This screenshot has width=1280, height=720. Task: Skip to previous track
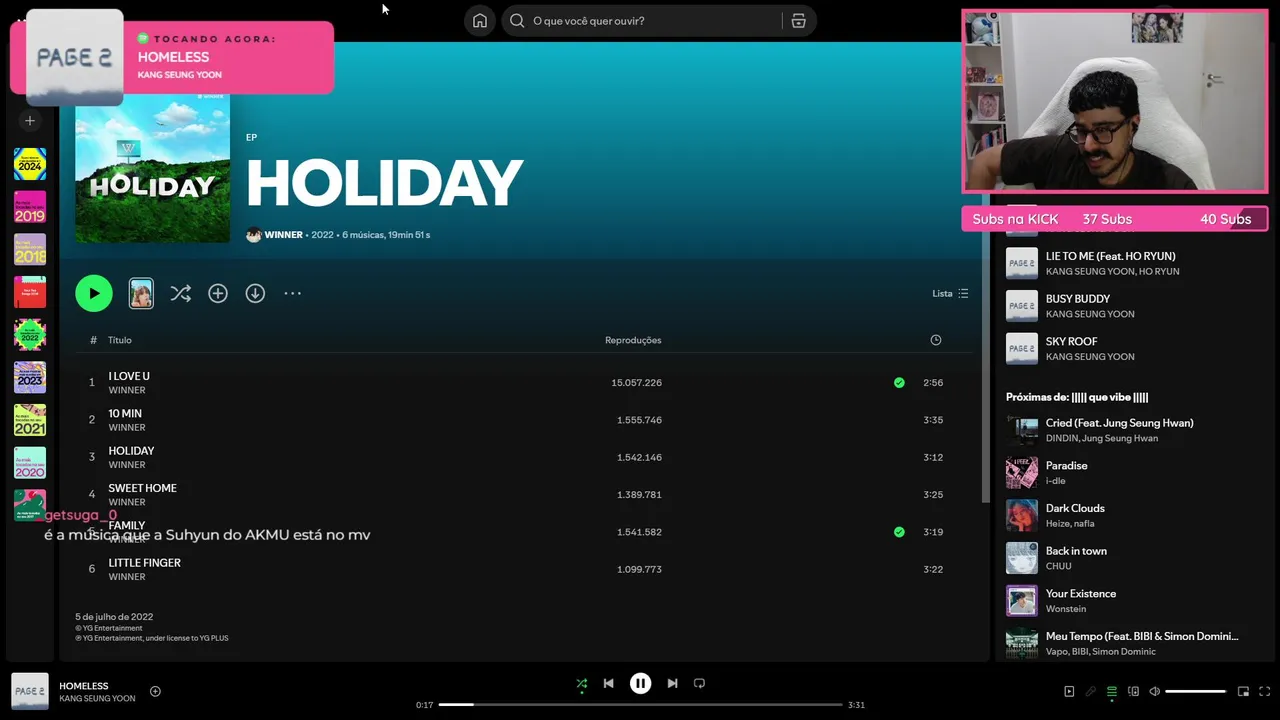pos(608,684)
